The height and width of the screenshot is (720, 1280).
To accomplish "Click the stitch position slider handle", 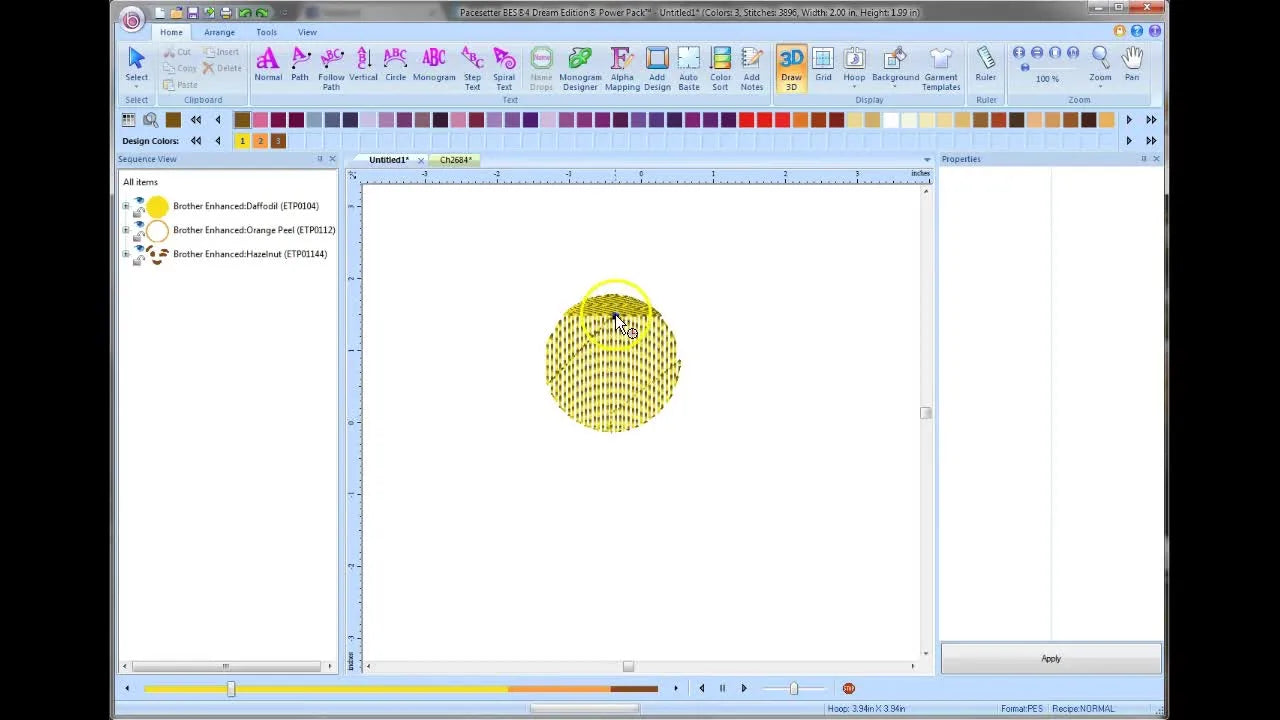I will 231,688.
